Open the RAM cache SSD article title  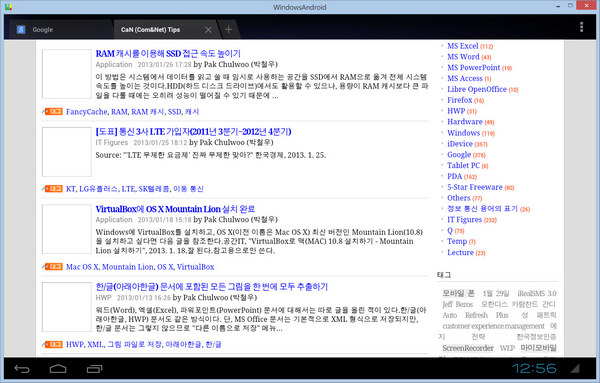coord(168,54)
